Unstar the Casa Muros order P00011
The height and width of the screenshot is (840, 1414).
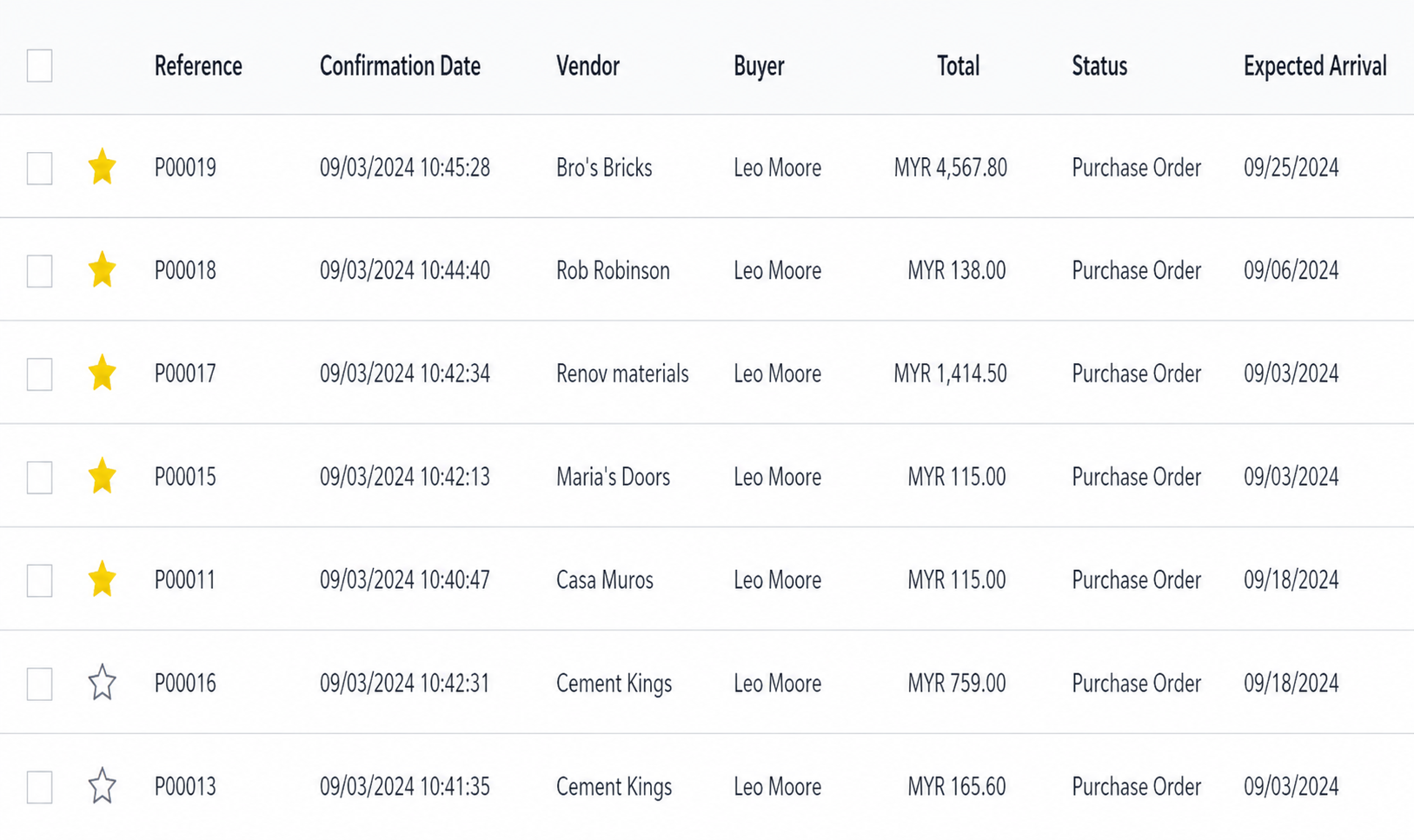click(x=102, y=579)
